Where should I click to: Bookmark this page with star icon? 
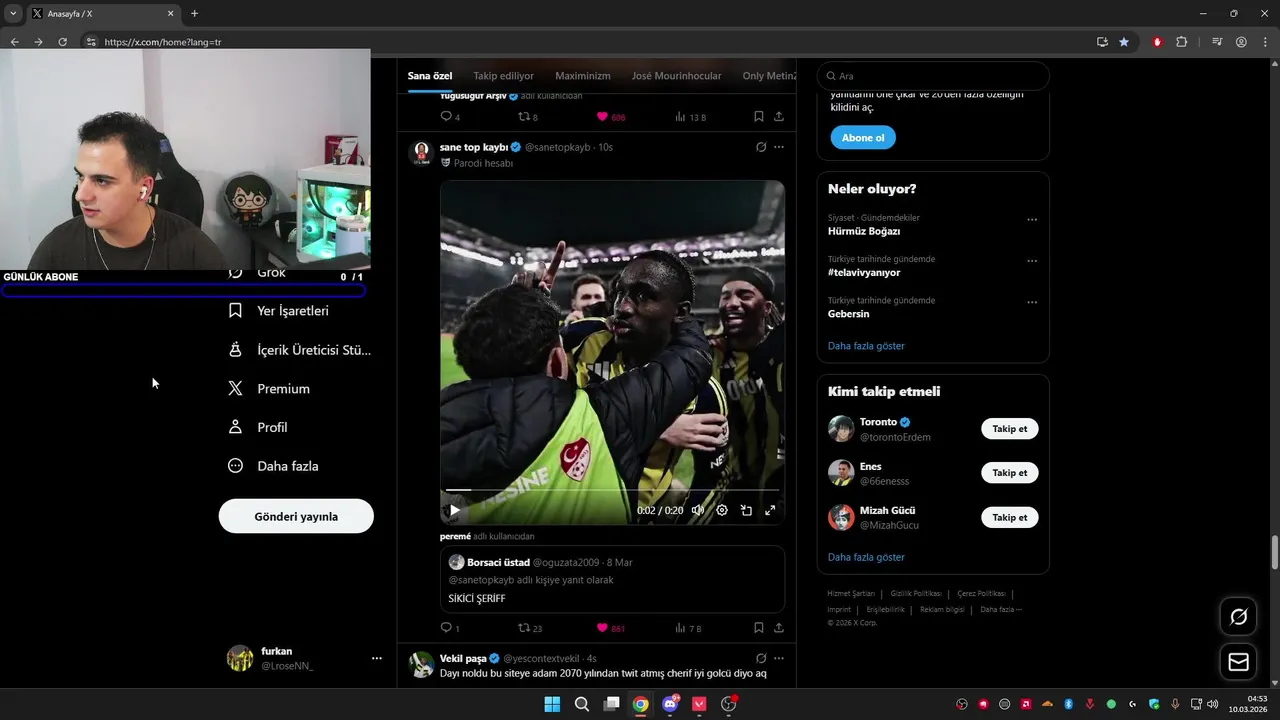click(1124, 42)
